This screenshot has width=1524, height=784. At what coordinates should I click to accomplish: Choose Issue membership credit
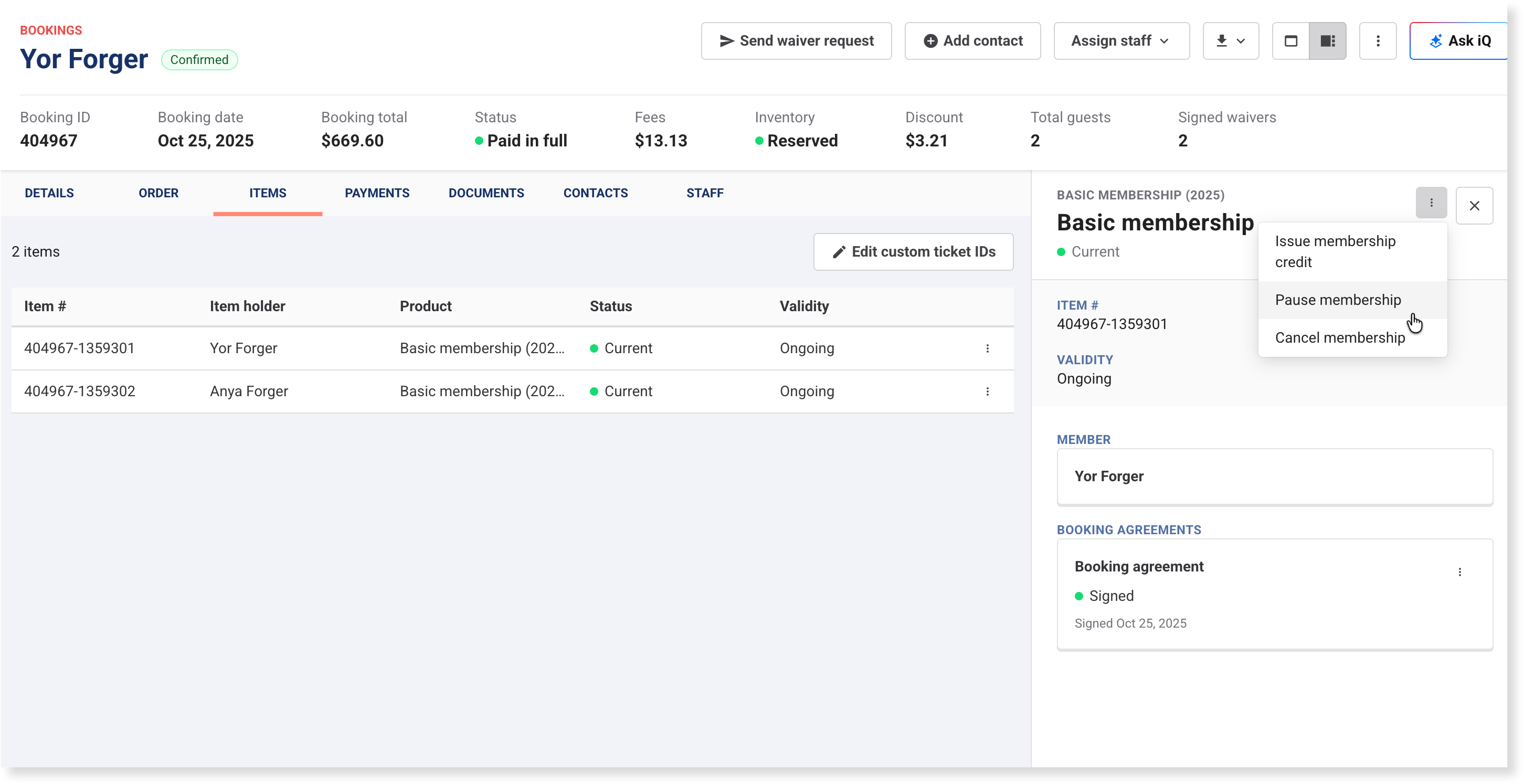click(x=1352, y=251)
